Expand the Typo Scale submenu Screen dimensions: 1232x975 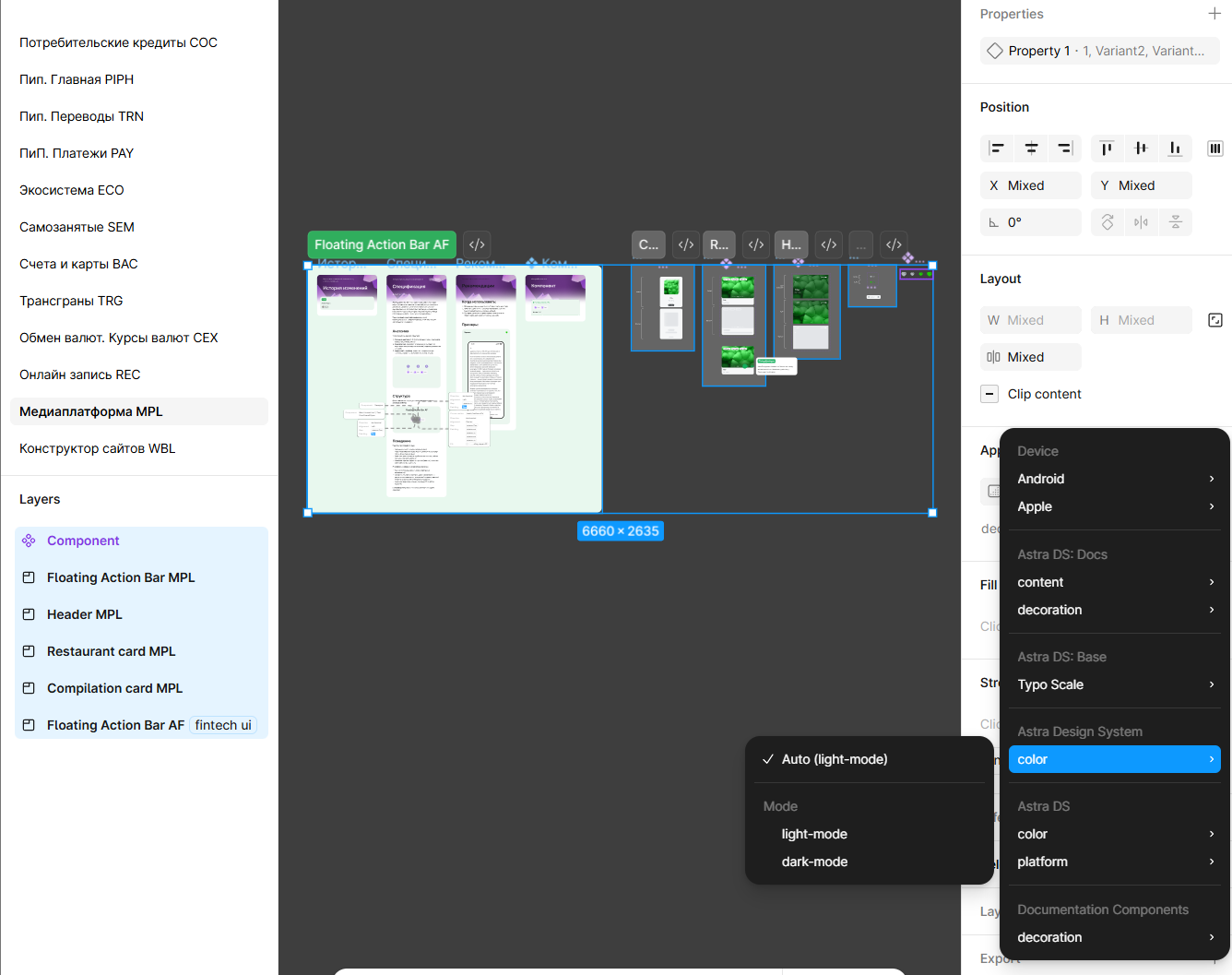pyautogui.click(x=1115, y=684)
